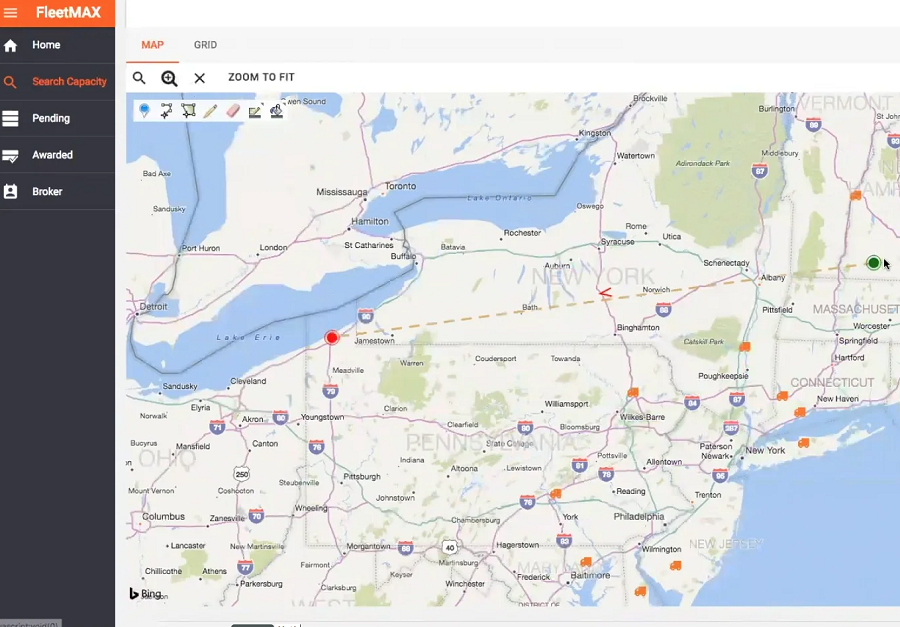Select the pushpin drawing tool
The width and height of the screenshot is (900, 627).
(x=144, y=110)
